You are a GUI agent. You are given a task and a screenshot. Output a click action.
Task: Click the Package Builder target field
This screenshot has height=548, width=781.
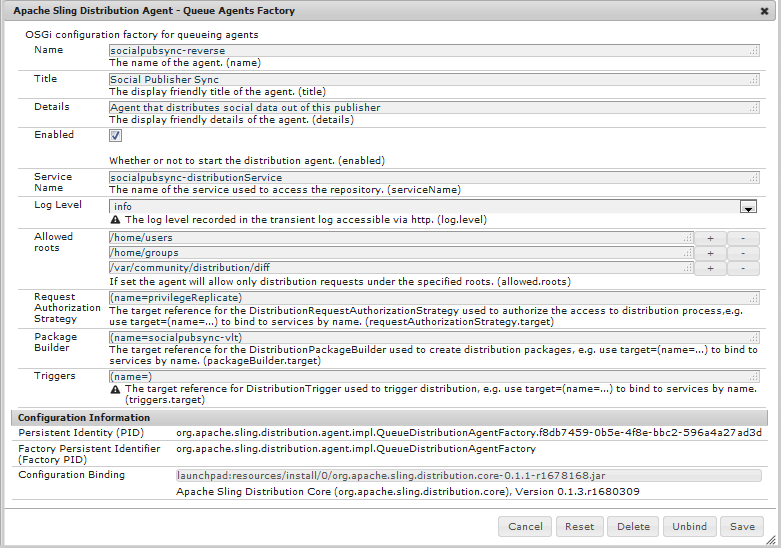click(x=434, y=338)
